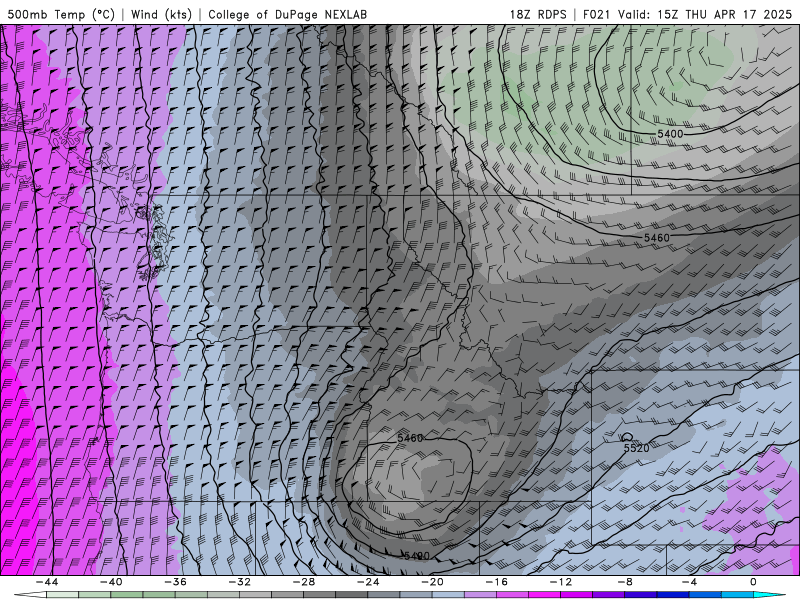Select the 0 degree color bar label
Image resolution: width=800 pixels, height=600 pixels.
(x=753, y=582)
